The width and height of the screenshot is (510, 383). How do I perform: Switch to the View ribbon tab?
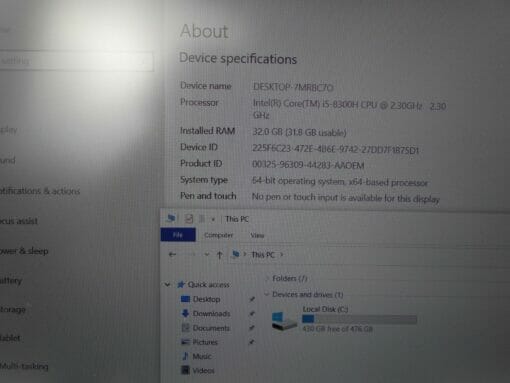257,235
